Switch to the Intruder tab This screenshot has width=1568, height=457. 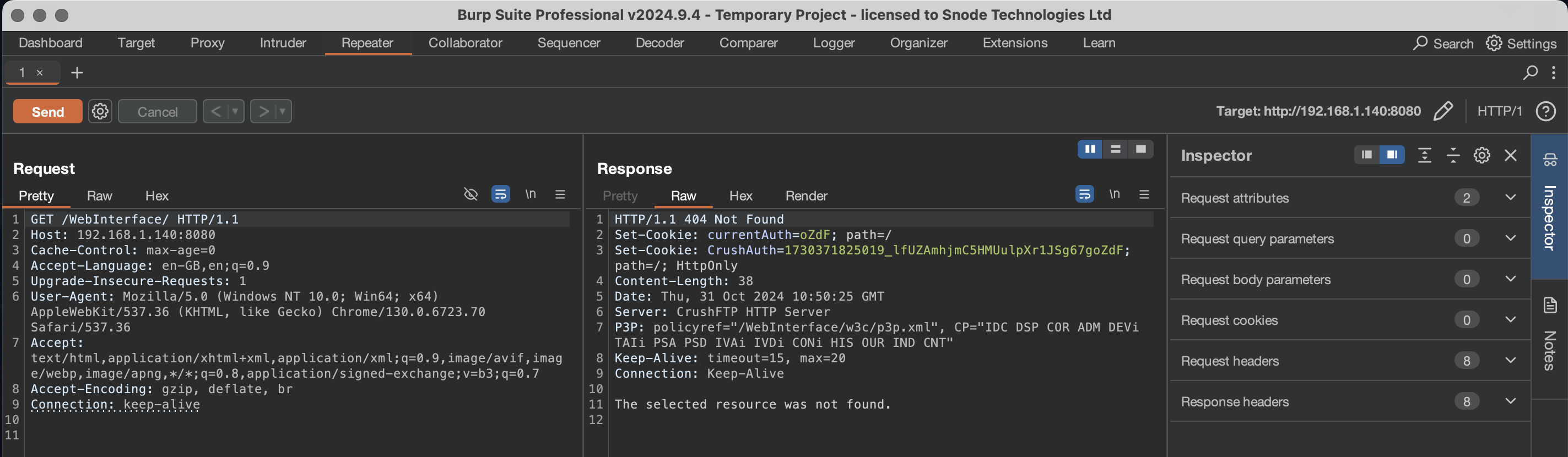pyautogui.click(x=283, y=43)
